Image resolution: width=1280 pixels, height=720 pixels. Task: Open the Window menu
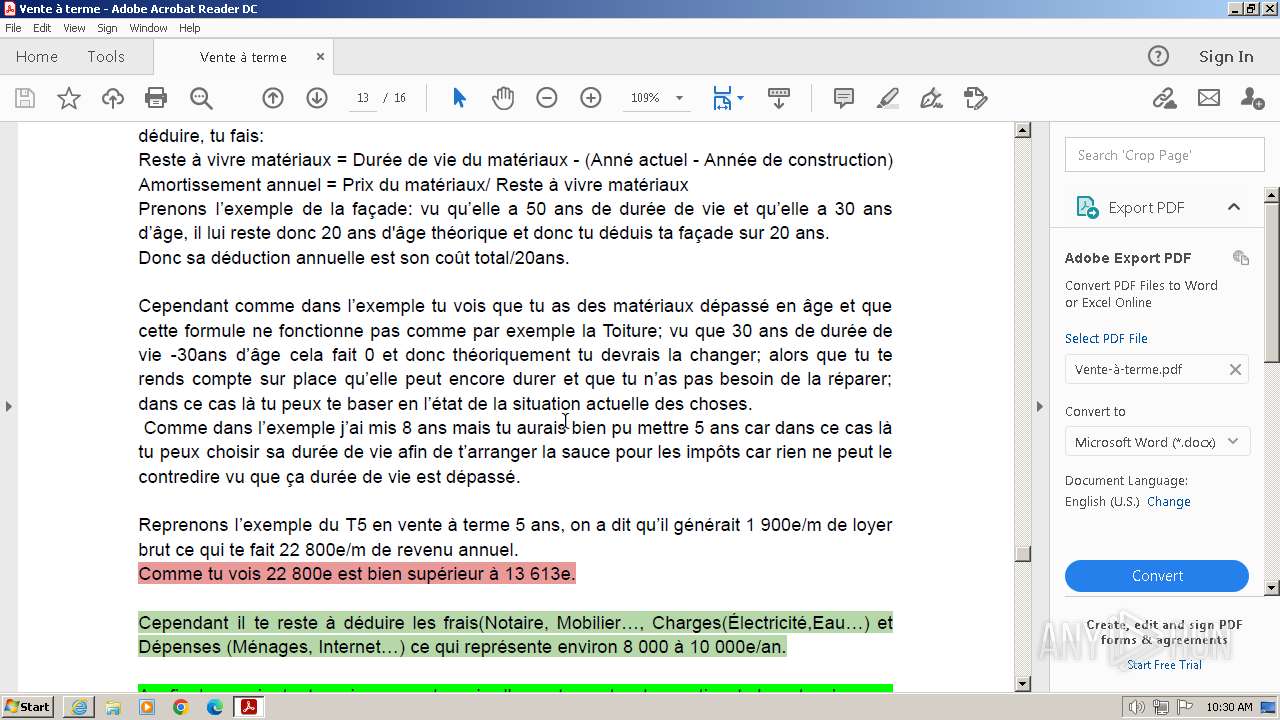[x=148, y=28]
